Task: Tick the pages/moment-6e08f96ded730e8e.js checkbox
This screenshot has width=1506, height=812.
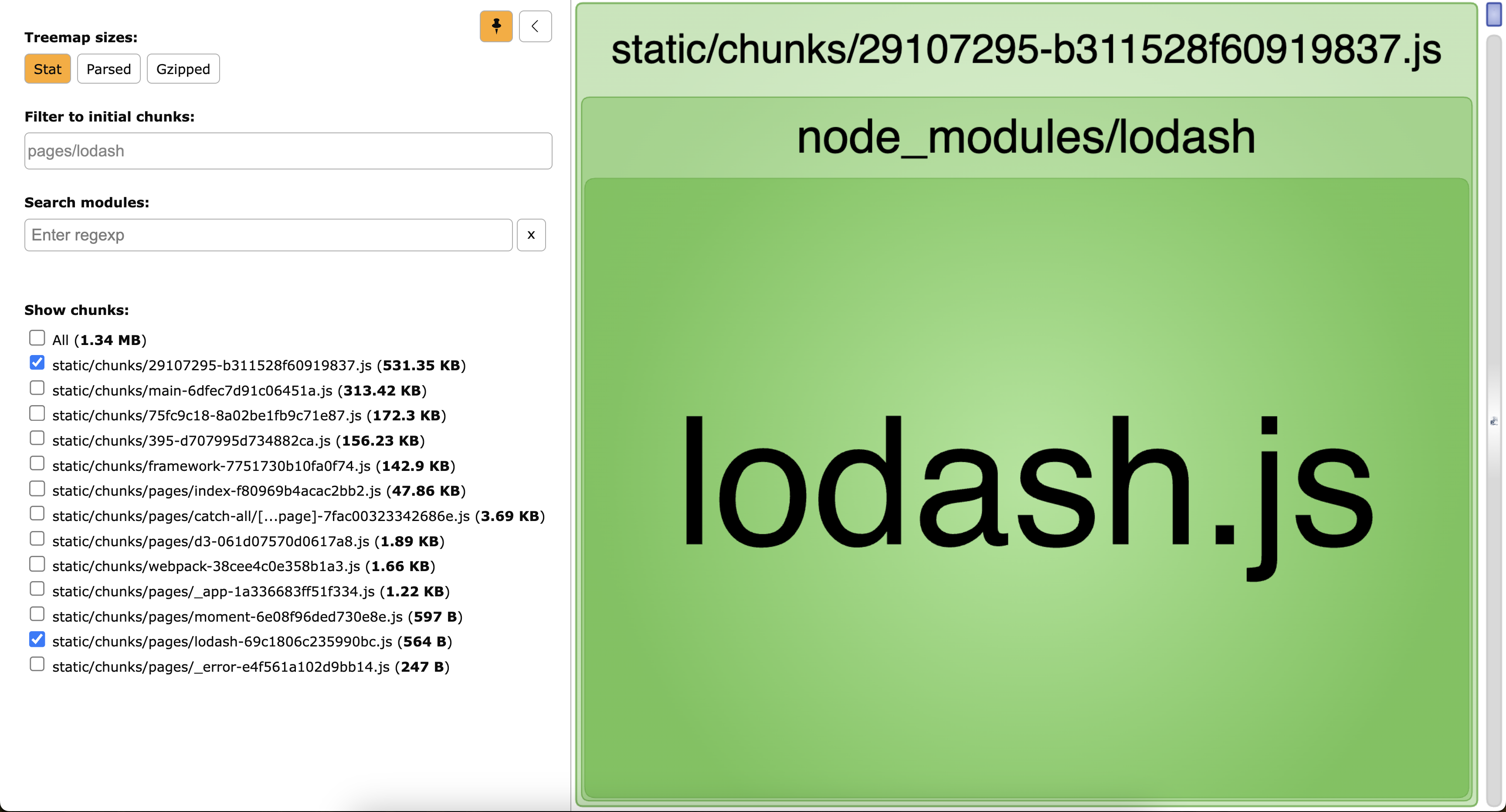Action: tap(37, 614)
